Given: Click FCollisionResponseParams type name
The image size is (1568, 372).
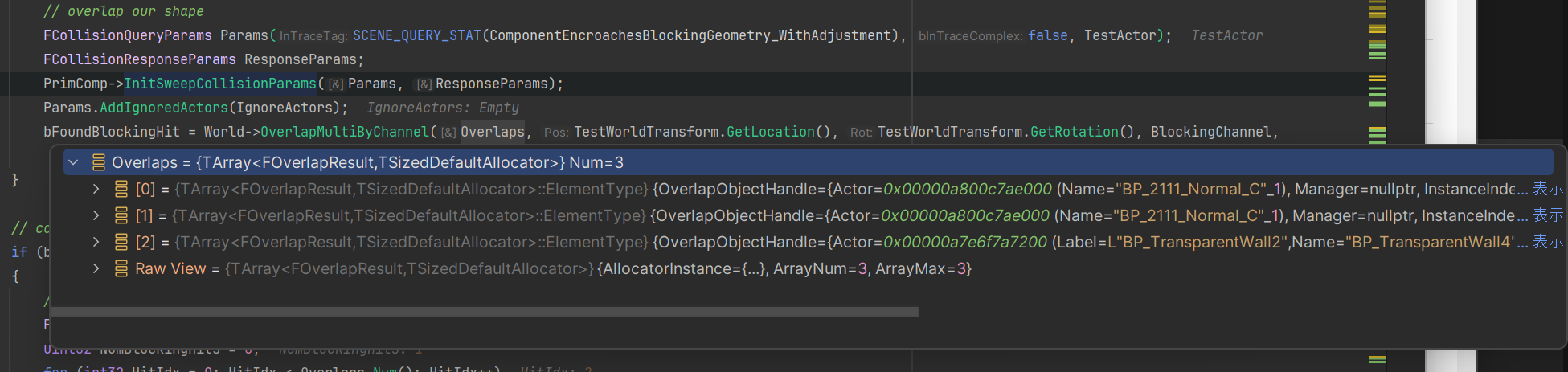Looking at the screenshot, I should point(140,59).
